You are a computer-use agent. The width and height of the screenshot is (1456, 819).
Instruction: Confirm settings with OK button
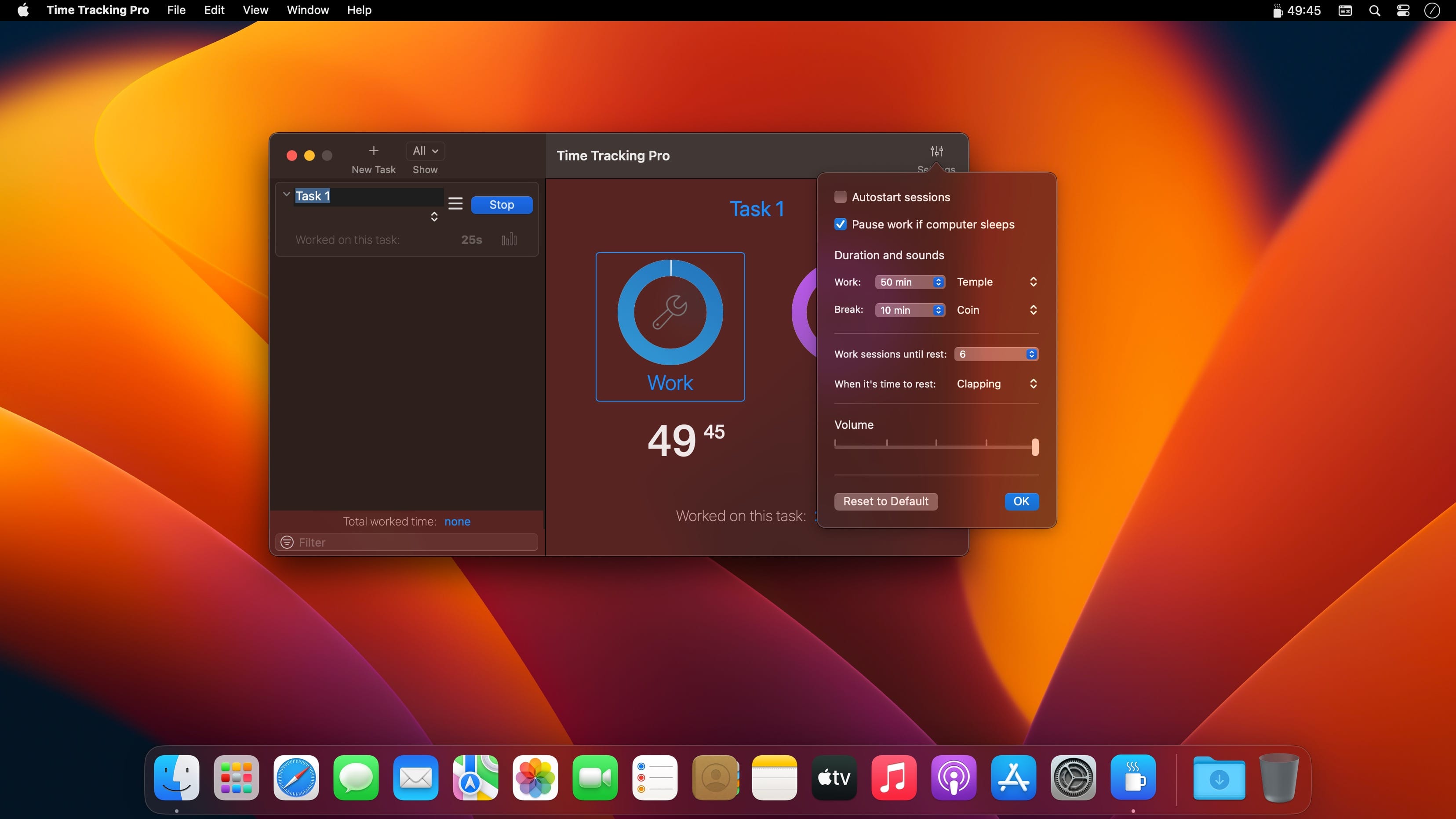[x=1021, y=502]
